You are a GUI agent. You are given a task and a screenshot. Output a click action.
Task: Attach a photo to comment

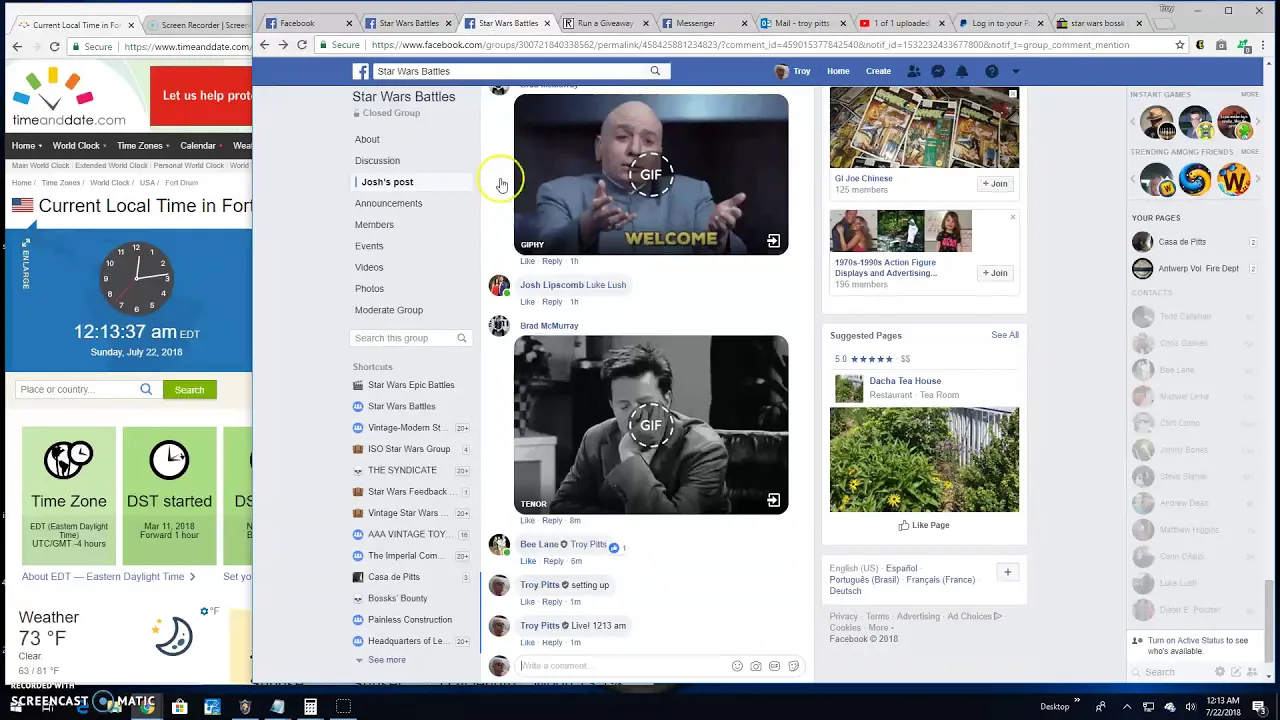click(756, 666)
